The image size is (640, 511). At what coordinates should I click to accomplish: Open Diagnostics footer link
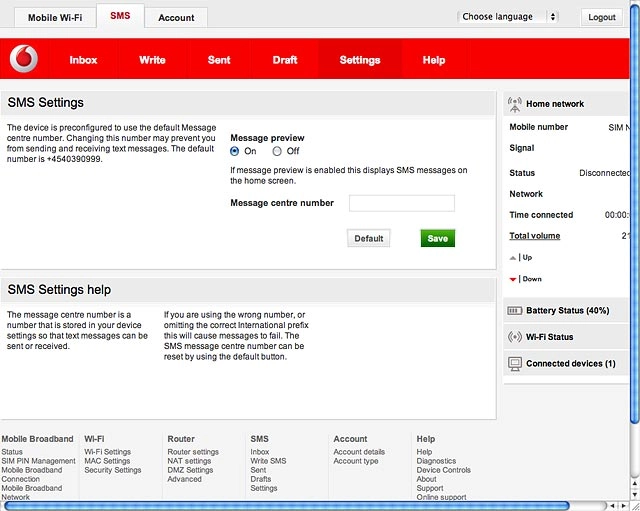[x=436, y=461]
